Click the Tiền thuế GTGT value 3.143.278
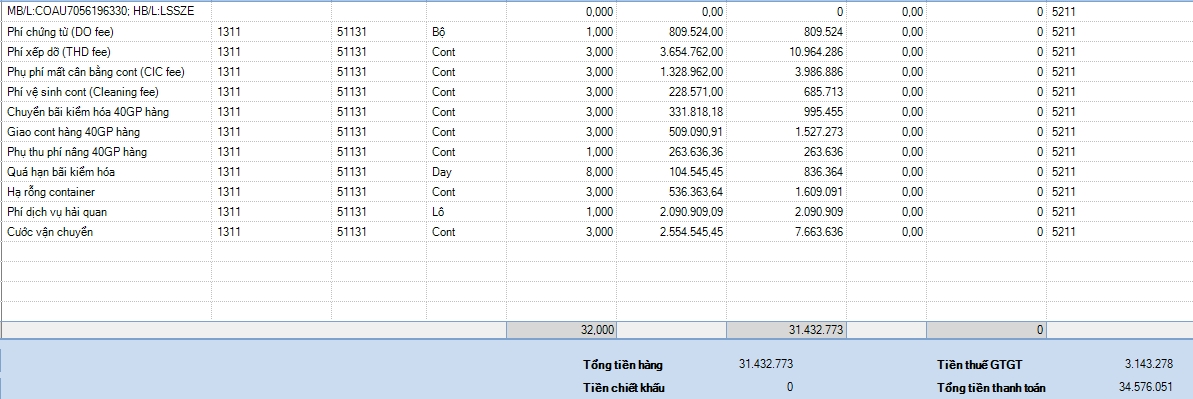 [1148, 364]
